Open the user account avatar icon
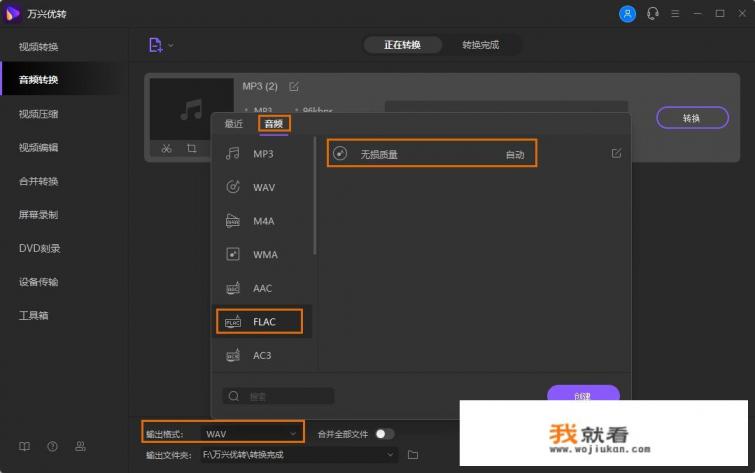Screen dimensions: 755x473 627,14
